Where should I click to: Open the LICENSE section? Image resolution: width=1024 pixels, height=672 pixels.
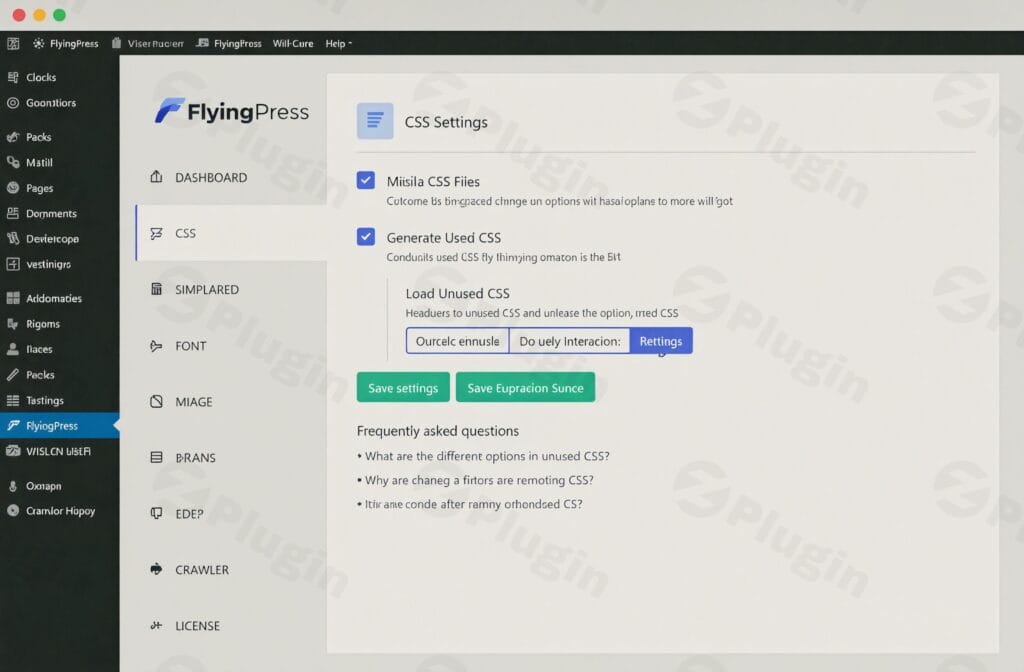pyautogui.click(x=159, y=625)
